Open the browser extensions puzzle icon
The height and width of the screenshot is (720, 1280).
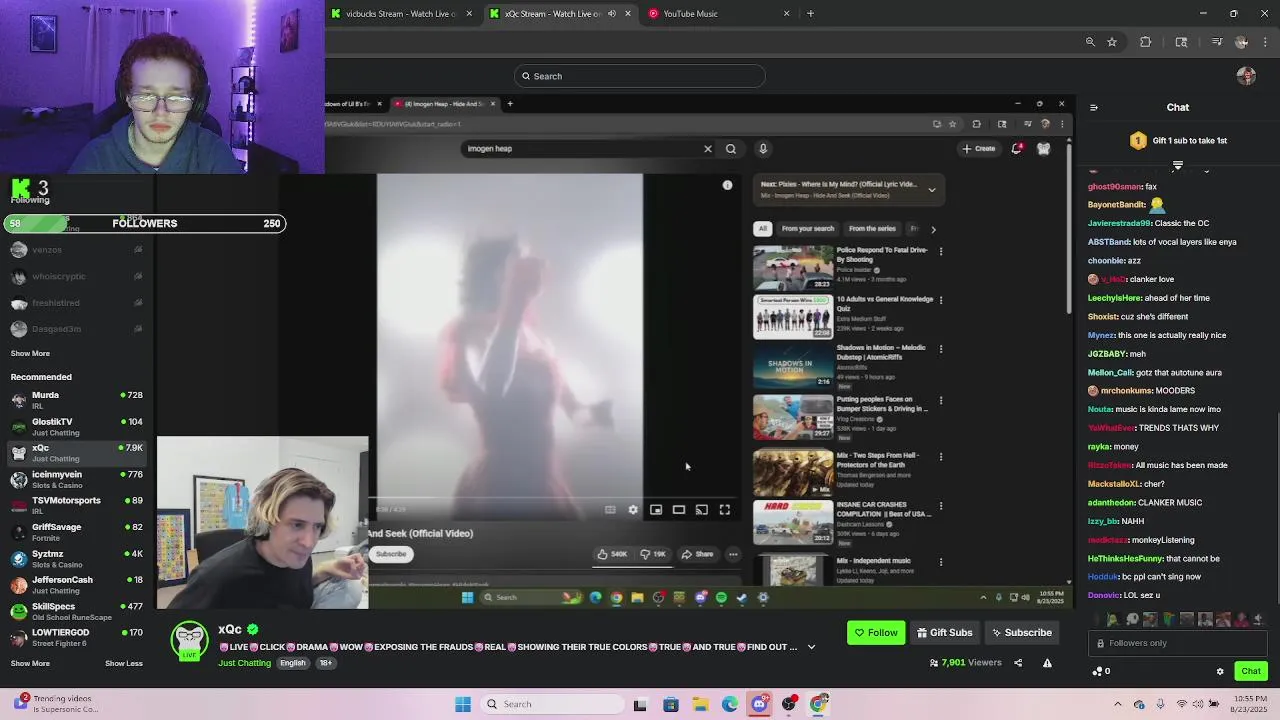(x=1146, y=42)
